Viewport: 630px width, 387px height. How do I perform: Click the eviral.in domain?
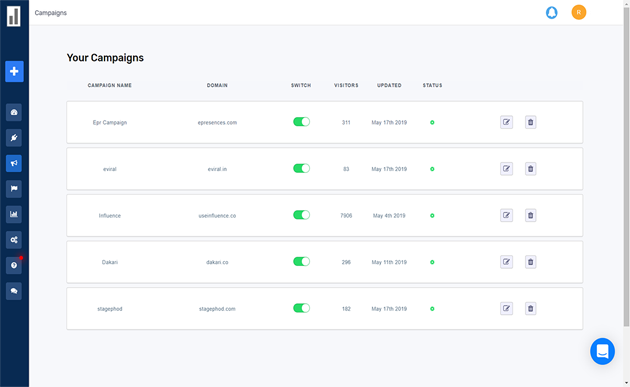point(217,169)
